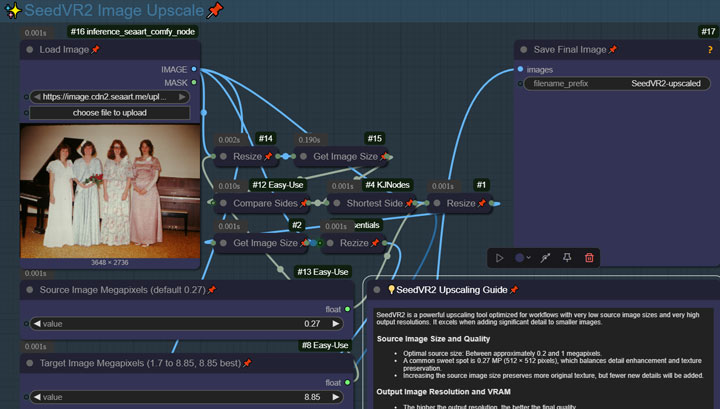Click the 3648 × 2736 dimension text

(110, 263)
